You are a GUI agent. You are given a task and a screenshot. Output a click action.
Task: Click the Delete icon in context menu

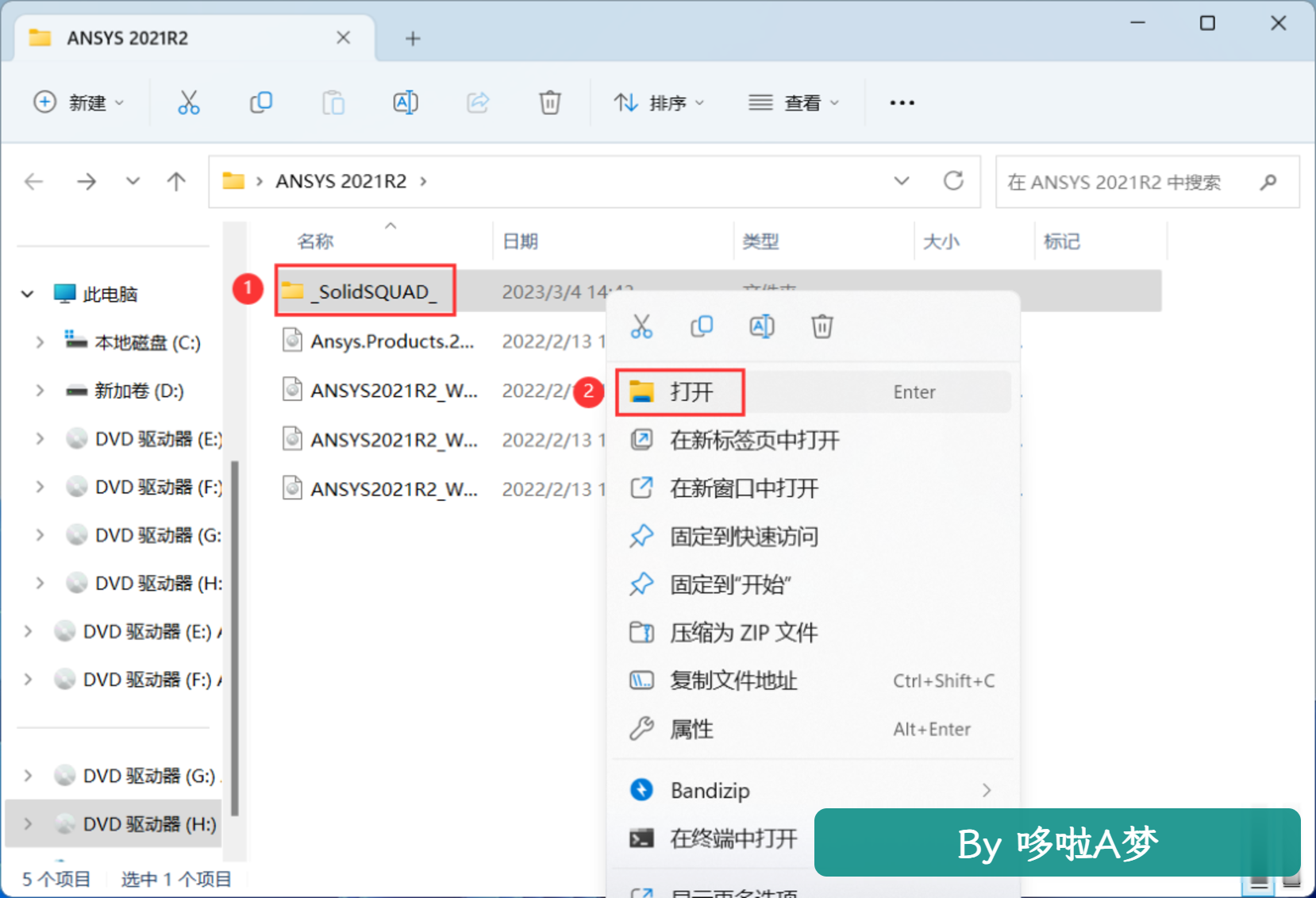(822, 326)
